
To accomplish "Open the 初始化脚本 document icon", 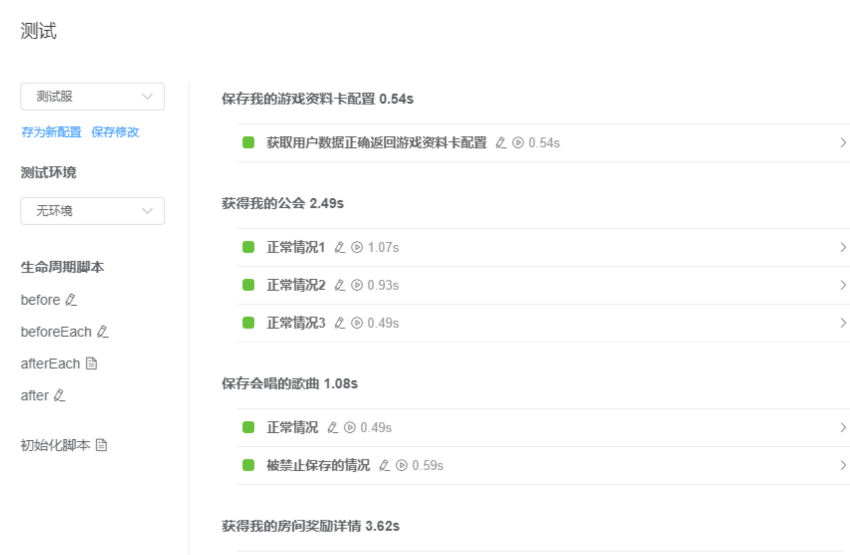I will coord(101,445).
